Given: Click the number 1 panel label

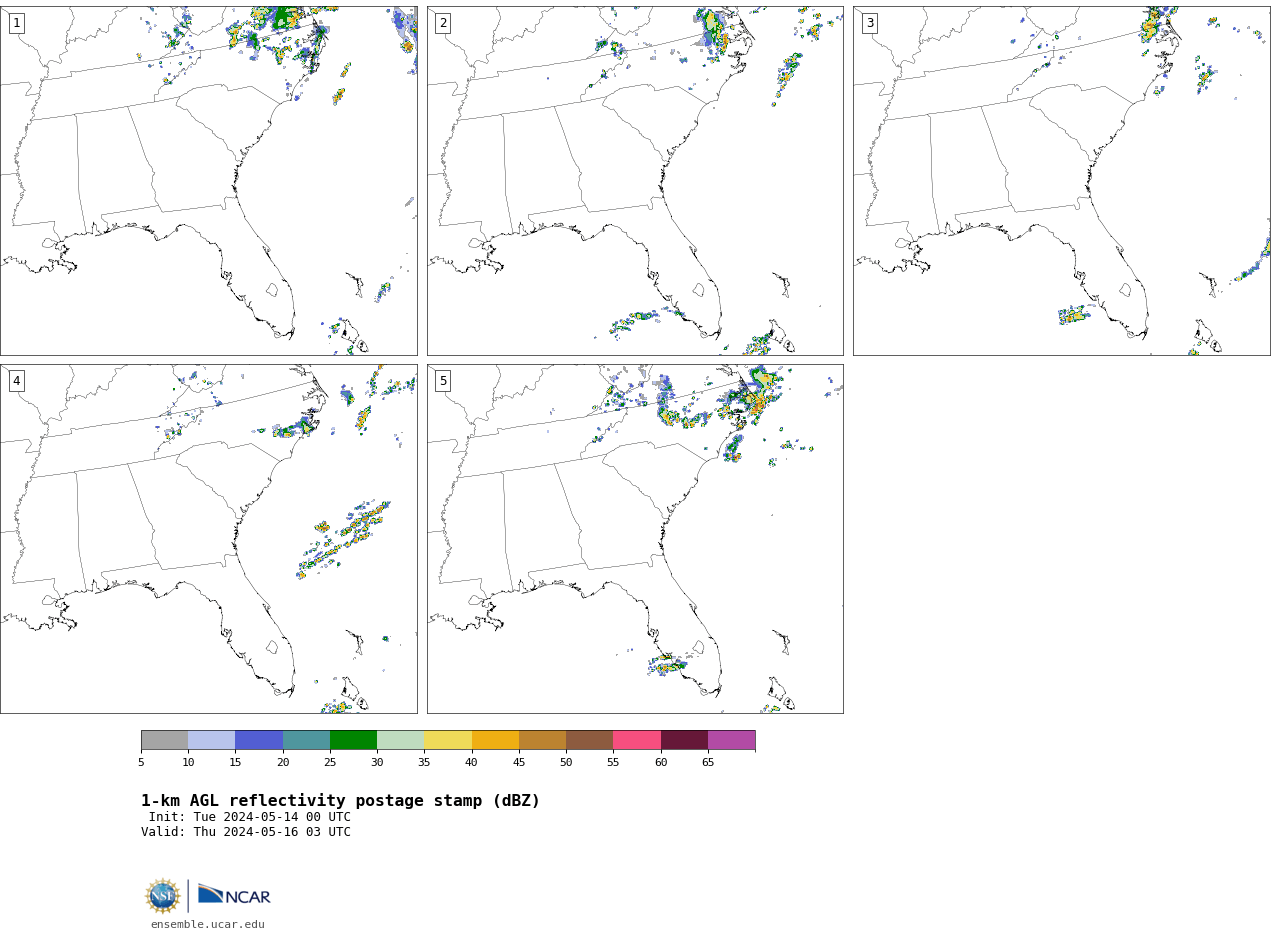Looking at the screenshot, I should [x=16, y=23].
